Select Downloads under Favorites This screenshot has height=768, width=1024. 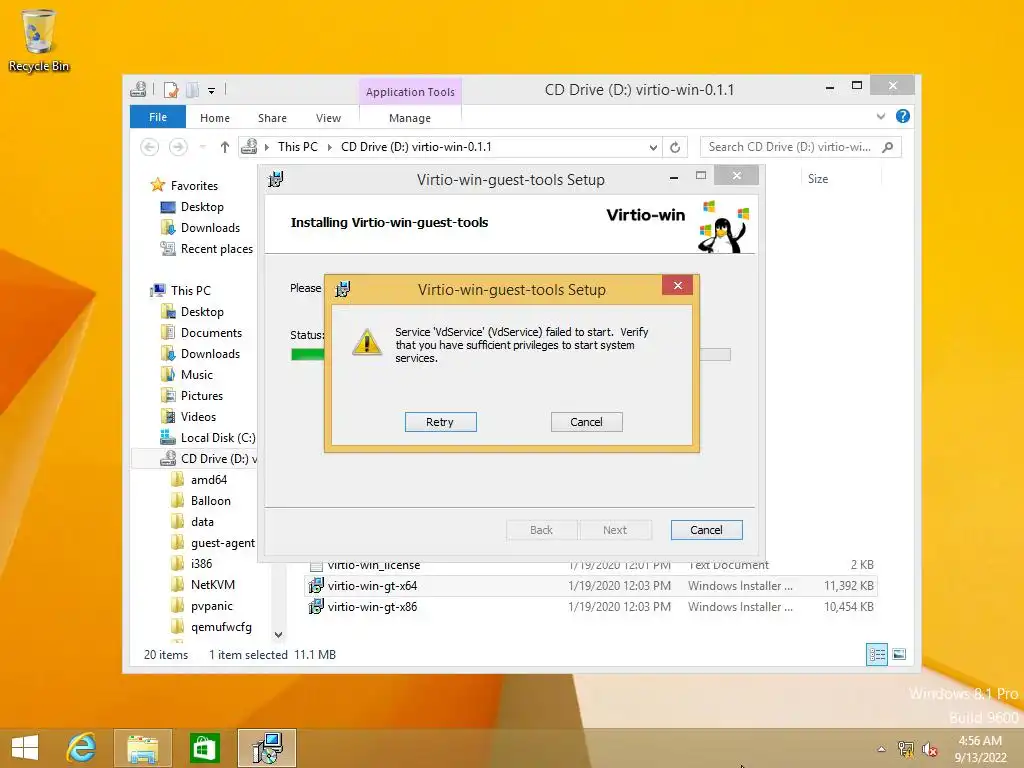coord(210,228)
